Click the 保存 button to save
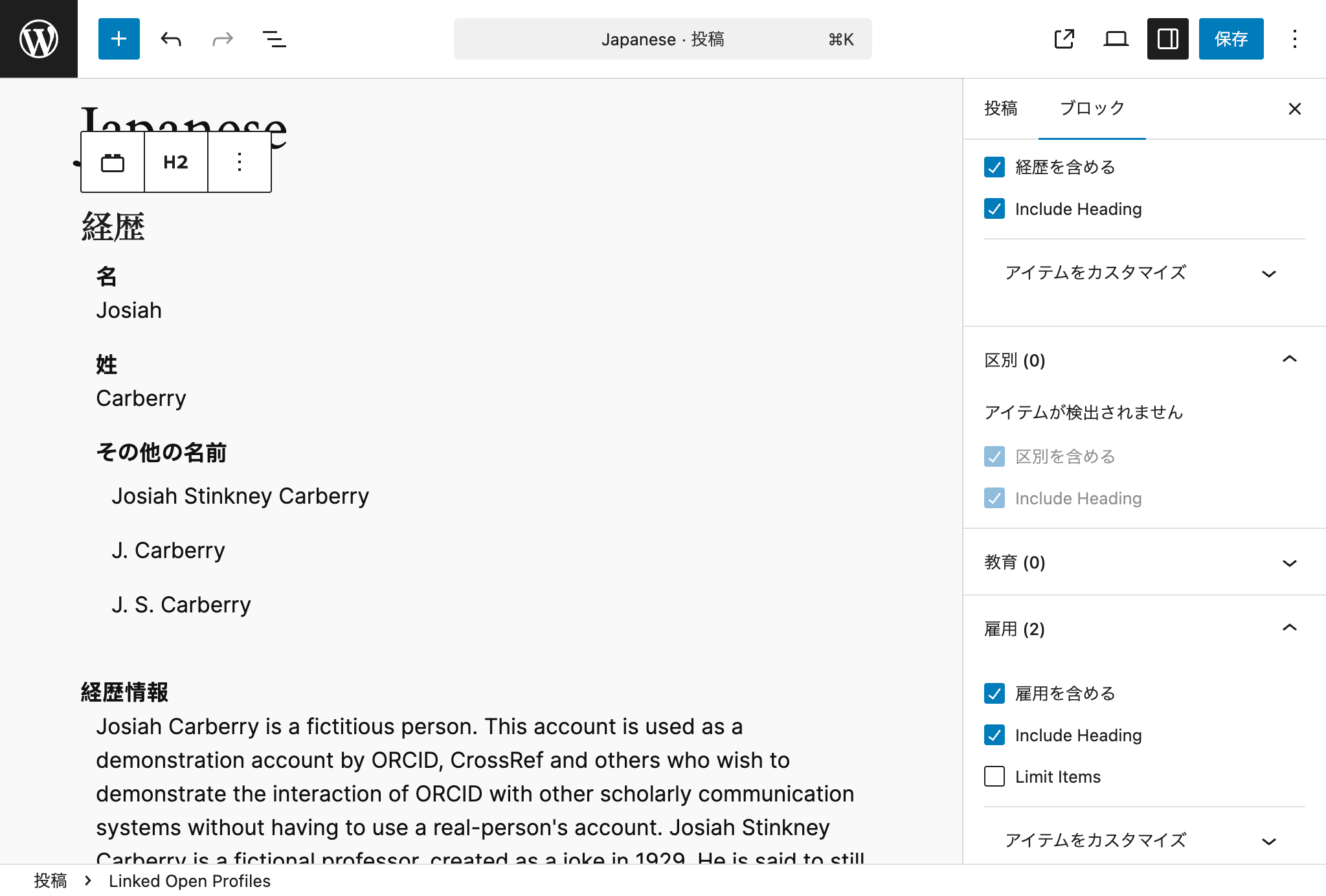The width and height of the screenshot is (1326, 896). (1230, 39)
